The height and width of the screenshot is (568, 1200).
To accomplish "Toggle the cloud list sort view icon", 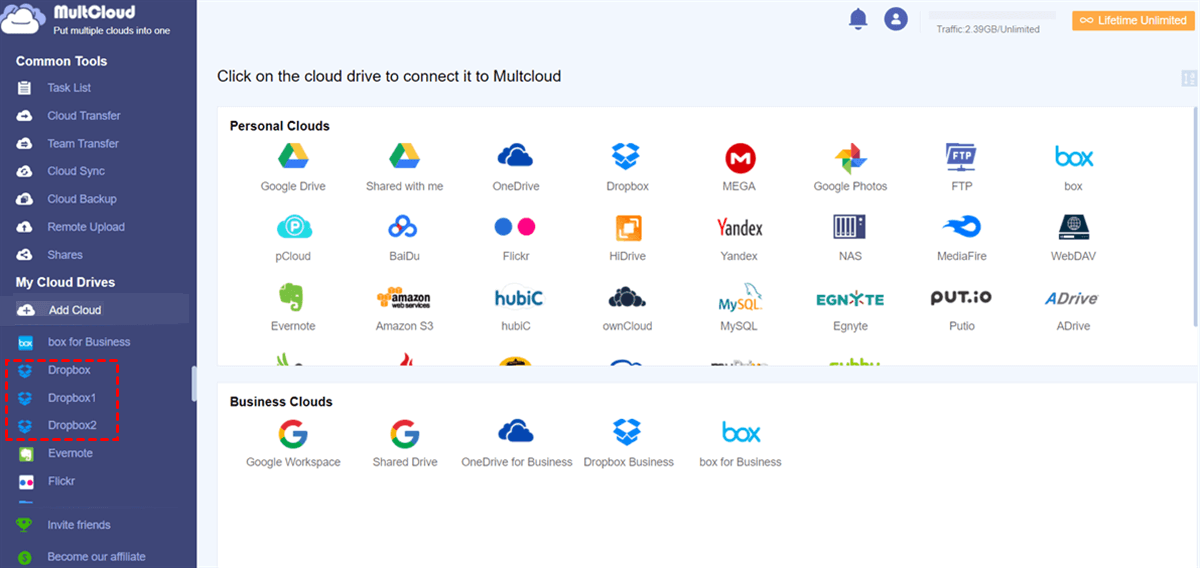I will point(1188,79).
